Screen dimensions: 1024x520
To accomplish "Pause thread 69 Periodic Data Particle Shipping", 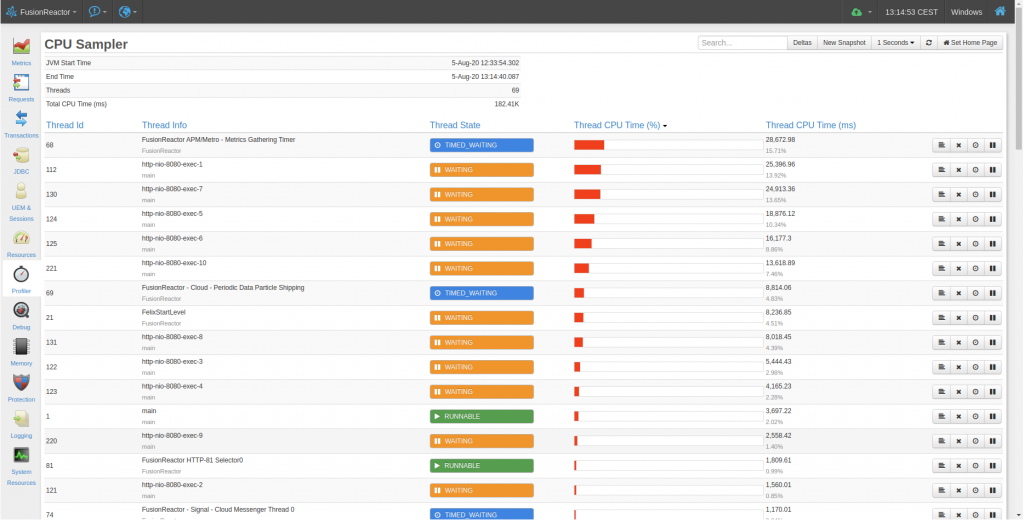I will pos(993,293).
